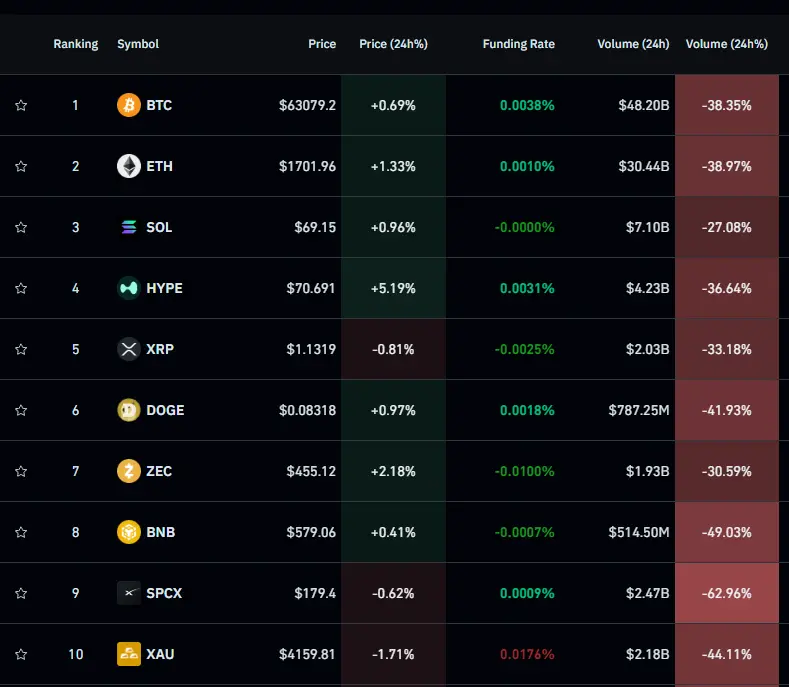Image resolution: width=789 pixels, height=687 pixels.
Task: Add XRP to favorites via star
Action: tap(21, 349)
